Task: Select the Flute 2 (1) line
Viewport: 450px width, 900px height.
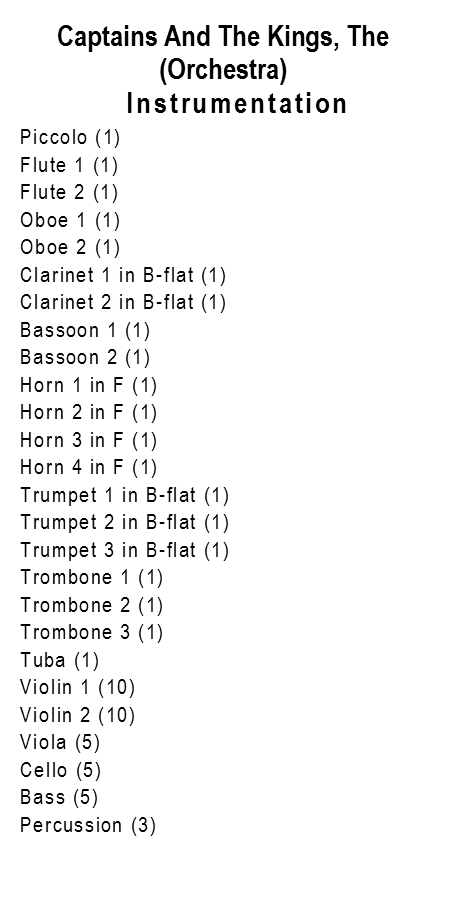Action: 69,192
